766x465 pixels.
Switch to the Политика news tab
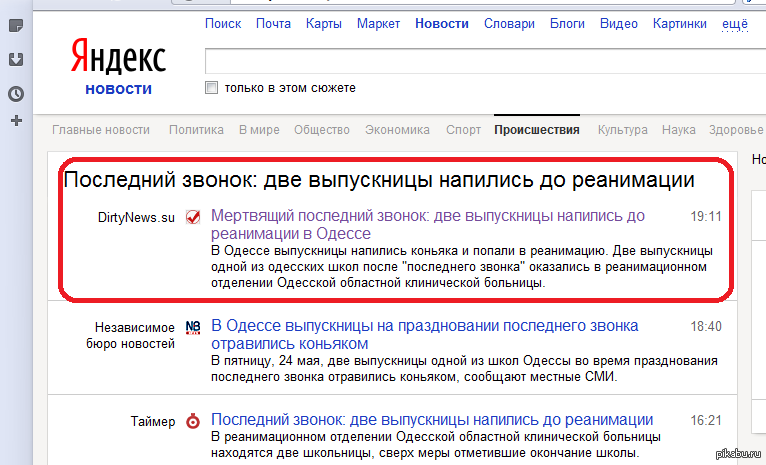196,129
